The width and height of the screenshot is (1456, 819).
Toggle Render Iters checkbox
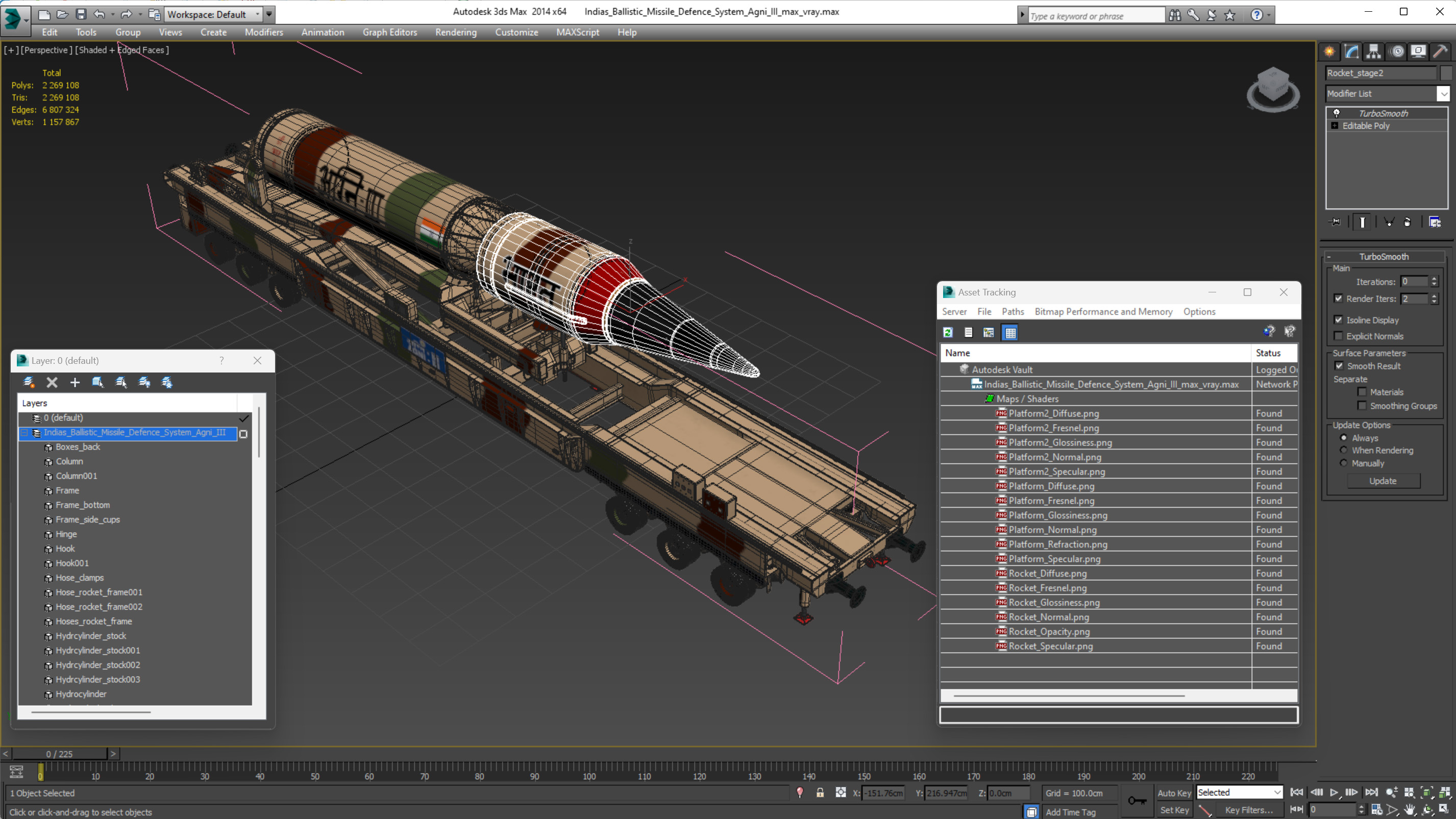[x=1339, y=299]
